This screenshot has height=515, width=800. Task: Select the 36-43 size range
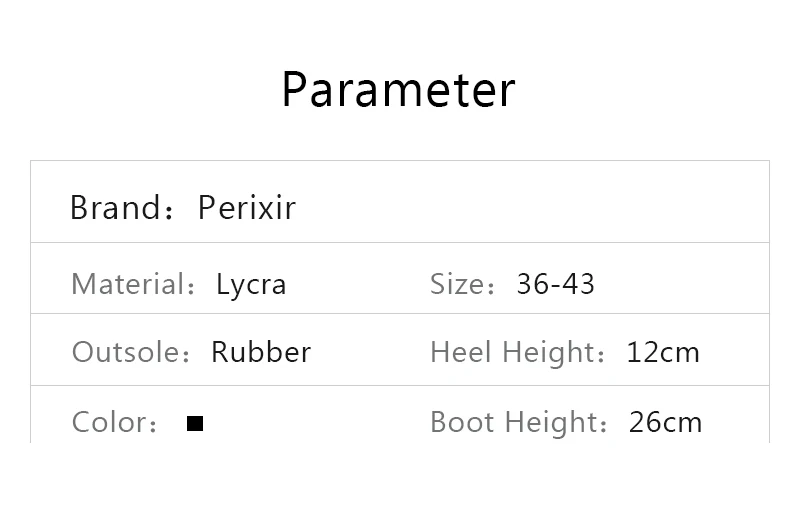click(x=555, y=284)
